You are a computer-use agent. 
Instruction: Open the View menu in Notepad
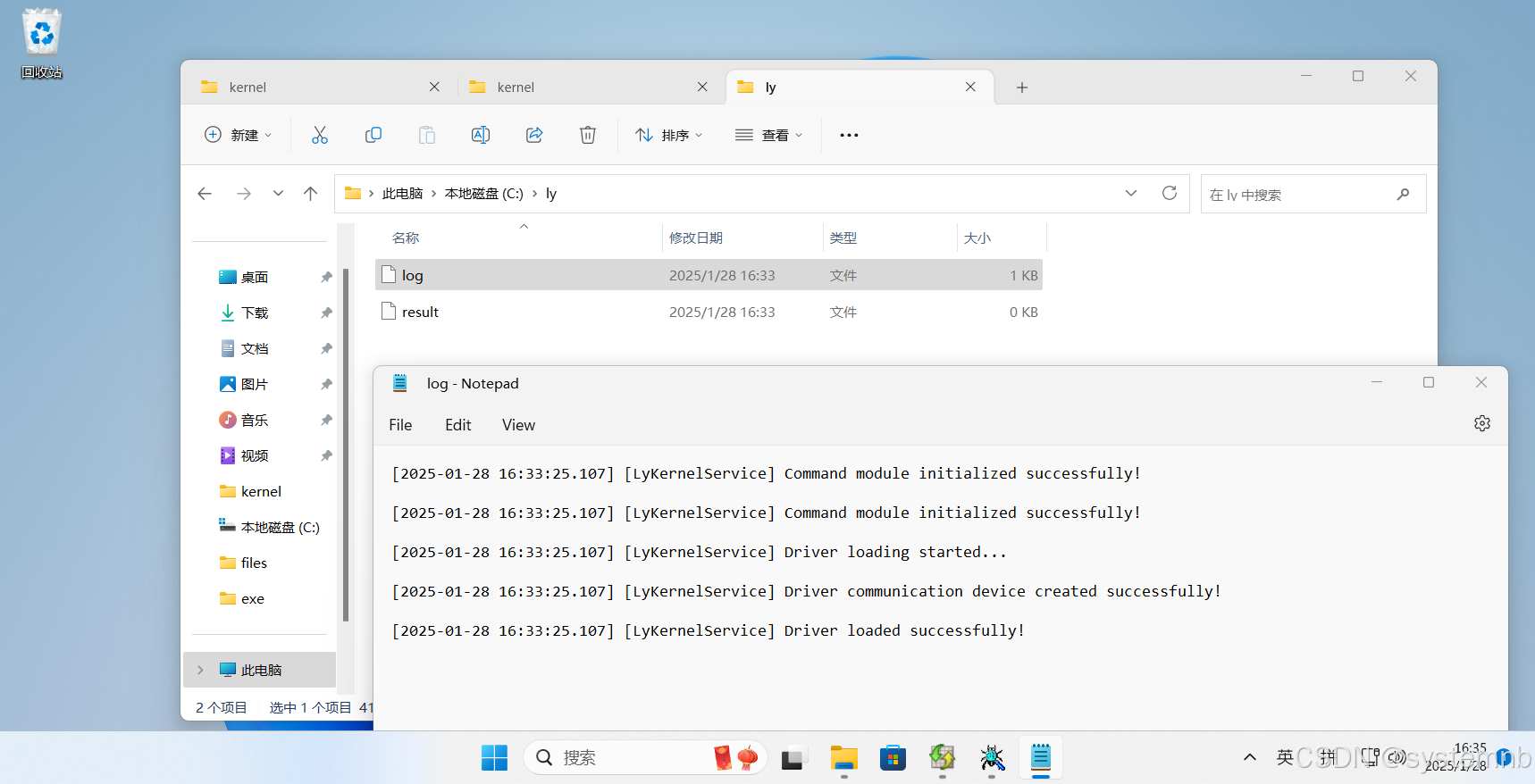tap(518, 425)
